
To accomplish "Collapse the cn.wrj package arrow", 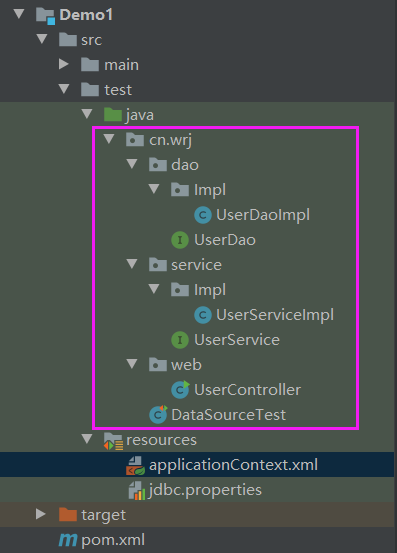I will tap(109, 139).
